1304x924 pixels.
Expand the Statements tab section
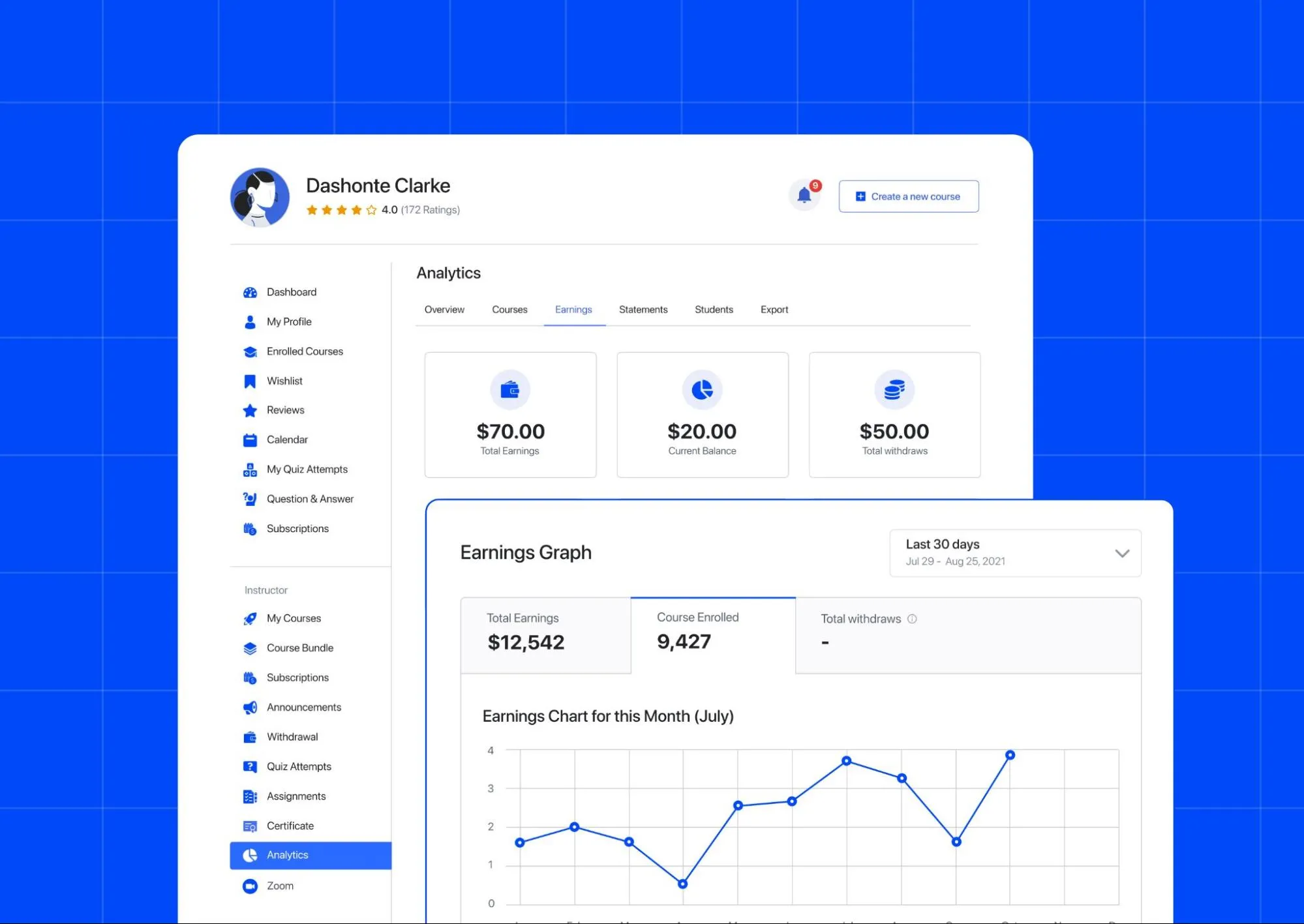pos(642,309)
